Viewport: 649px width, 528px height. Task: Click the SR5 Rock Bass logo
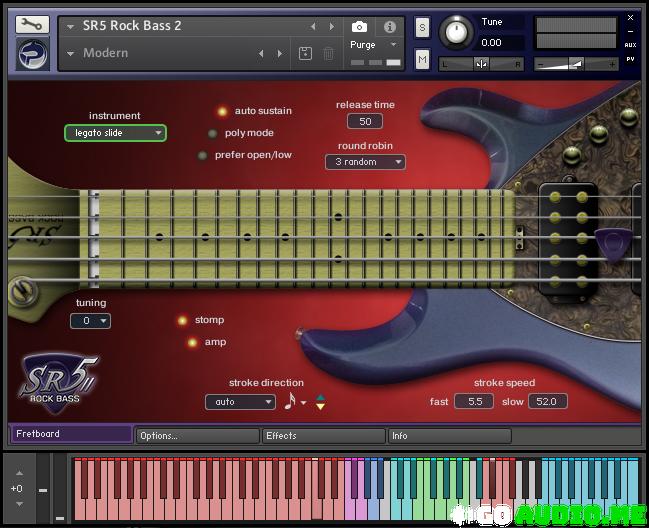point(57,383)
